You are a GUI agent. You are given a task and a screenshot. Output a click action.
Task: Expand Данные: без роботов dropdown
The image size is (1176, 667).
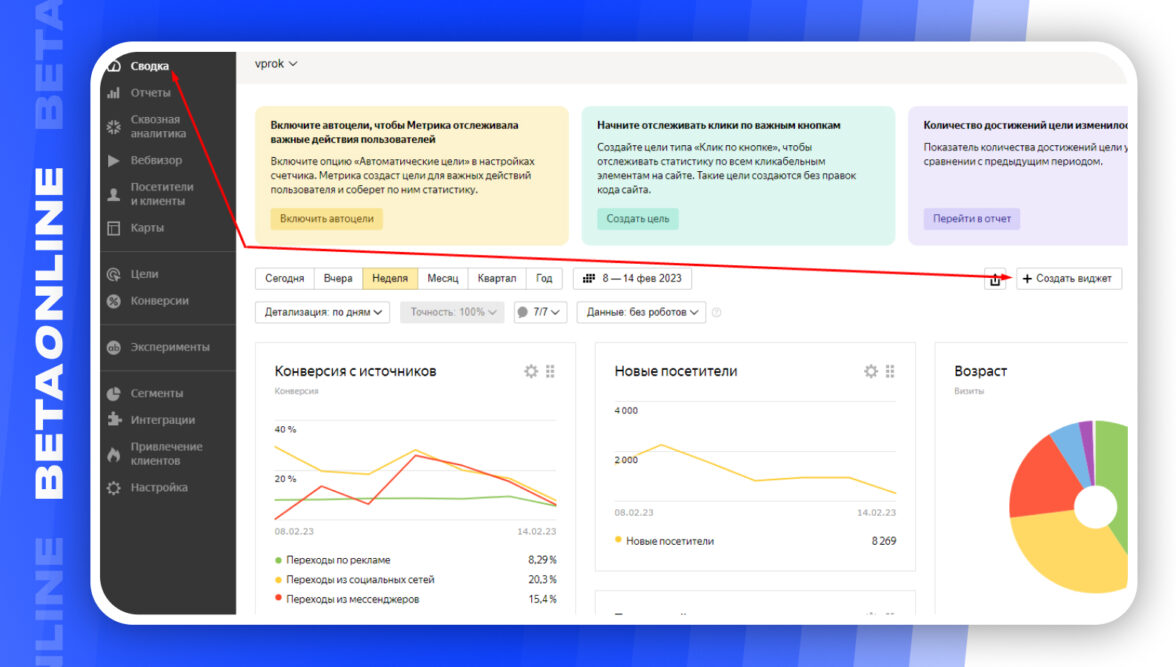tap(641, 312)
